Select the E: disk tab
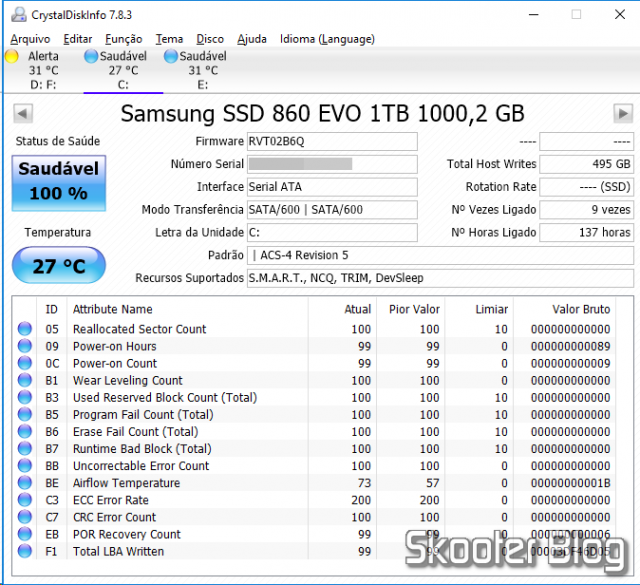The width and height of the screenshot is (640, 585). coord(203,70)
